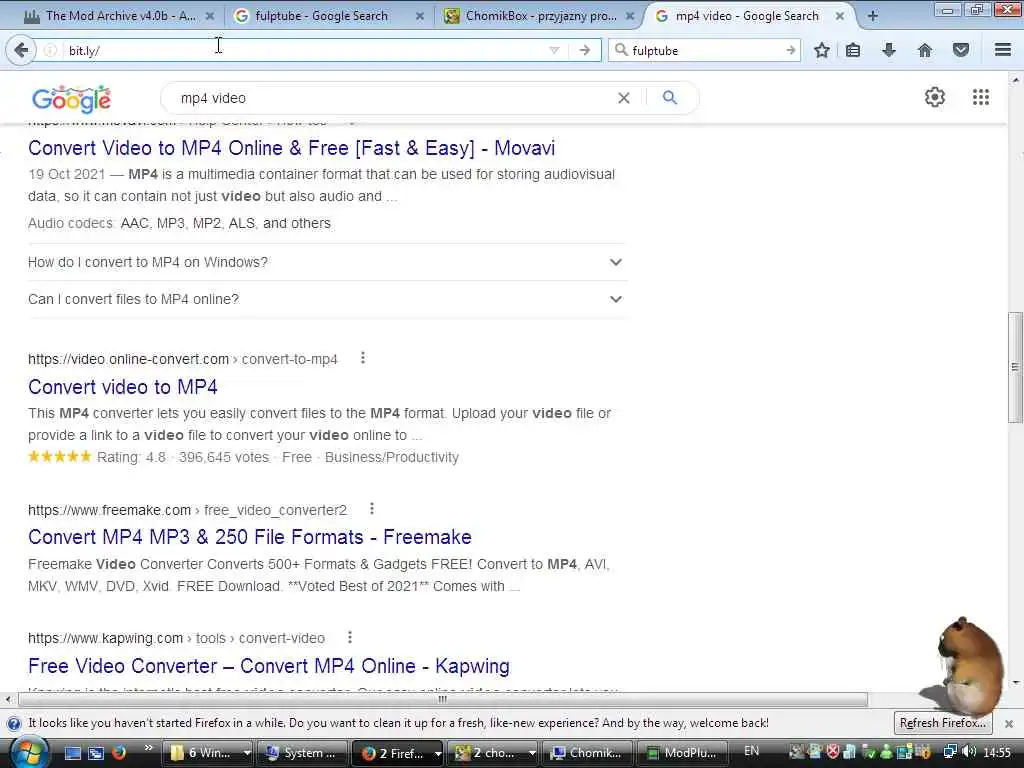Show hidden quick launch items chevron
Viewport: 1024px width, 768px height.
click(x=148, y=748)
